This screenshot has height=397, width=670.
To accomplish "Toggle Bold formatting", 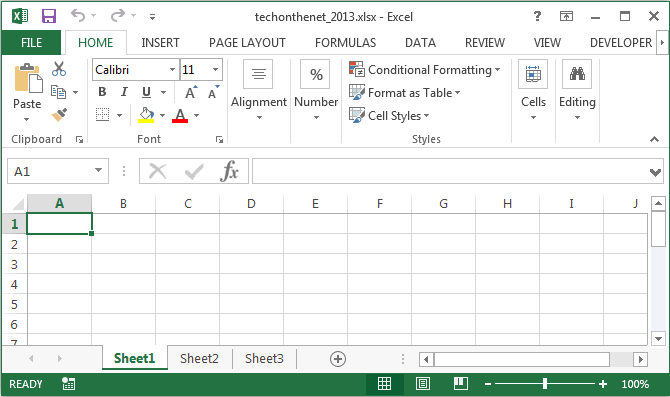I will (x=102, y=92).
